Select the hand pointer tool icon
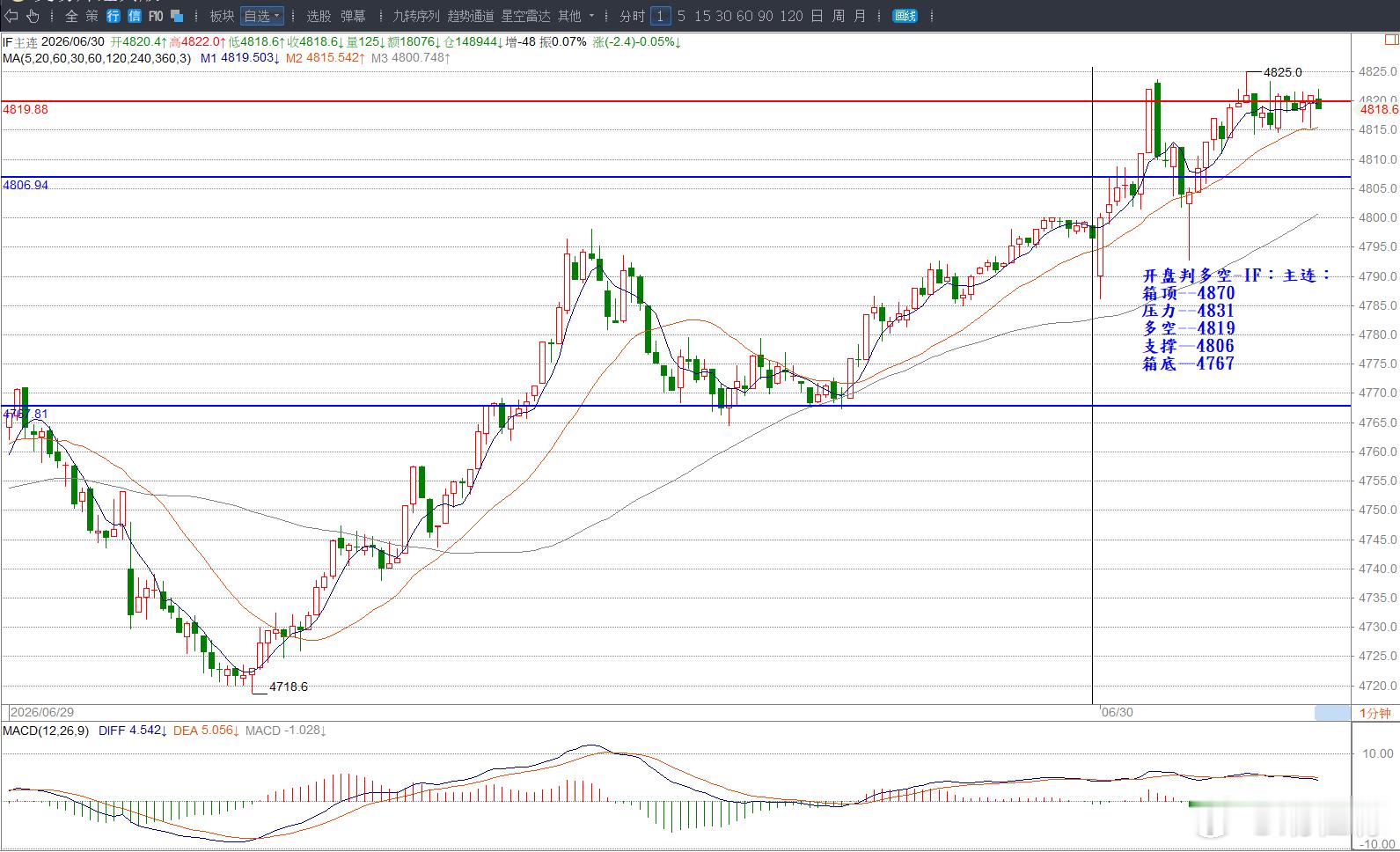 tap(33, 16)
